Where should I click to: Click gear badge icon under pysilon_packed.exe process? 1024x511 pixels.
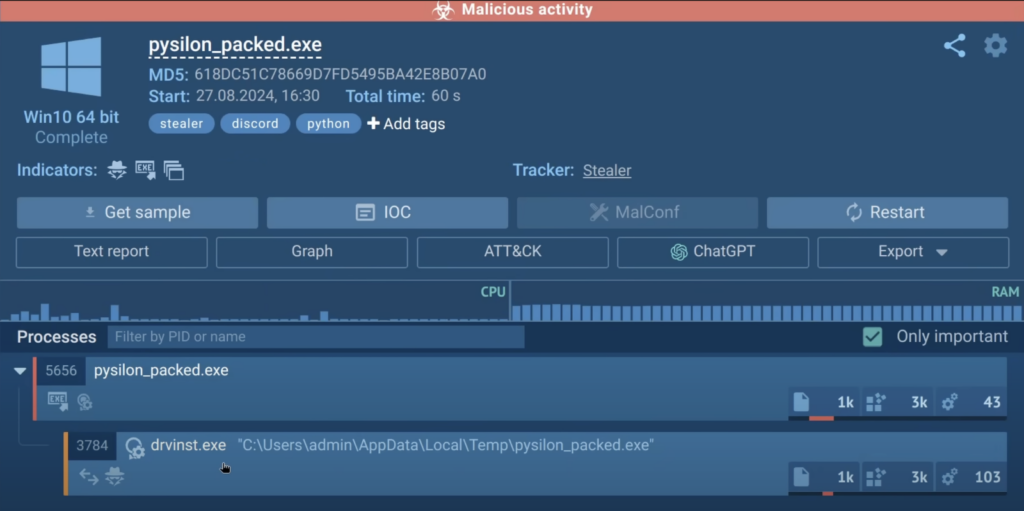[85, 402]
